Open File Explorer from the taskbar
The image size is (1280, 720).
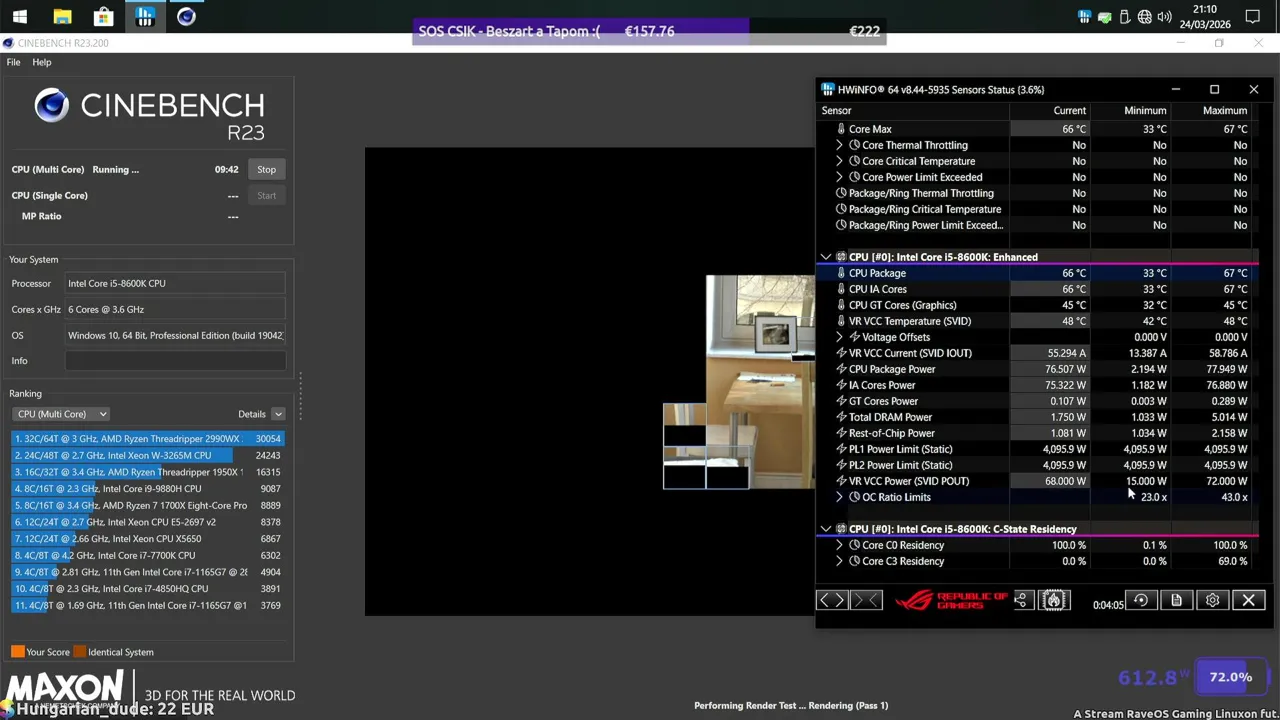pos(62,17)
